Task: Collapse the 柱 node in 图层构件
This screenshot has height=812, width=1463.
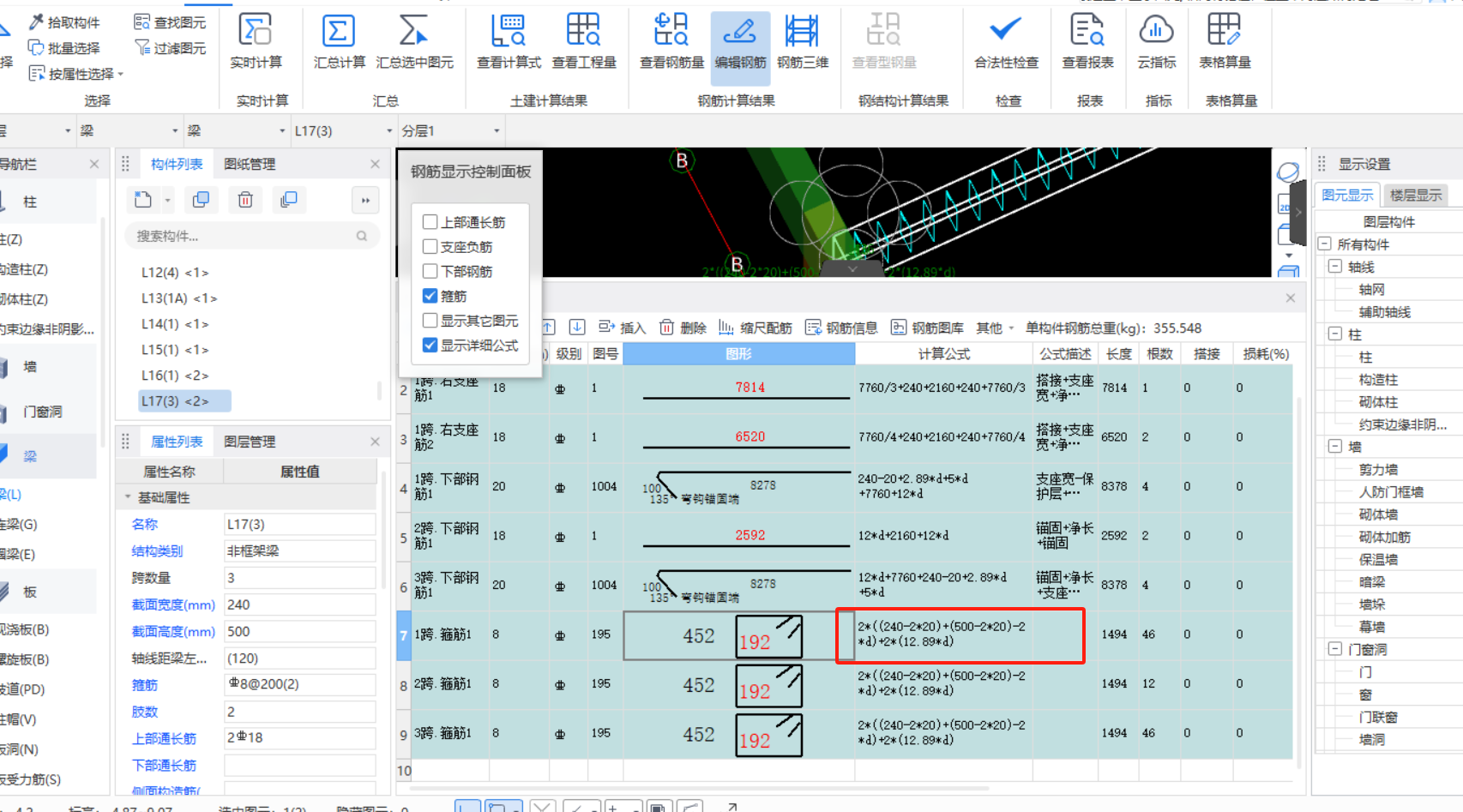Action: (x=1335, y=334)
